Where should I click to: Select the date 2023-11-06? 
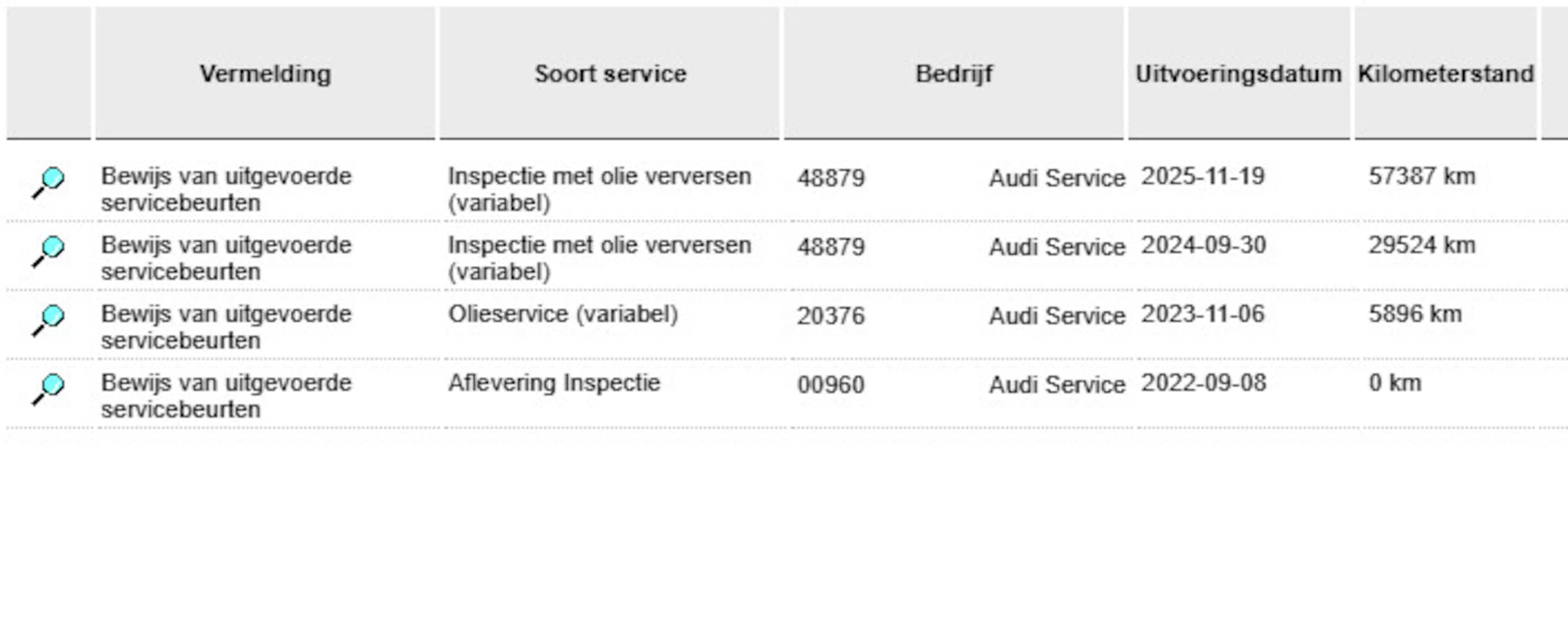point(1203,314)
